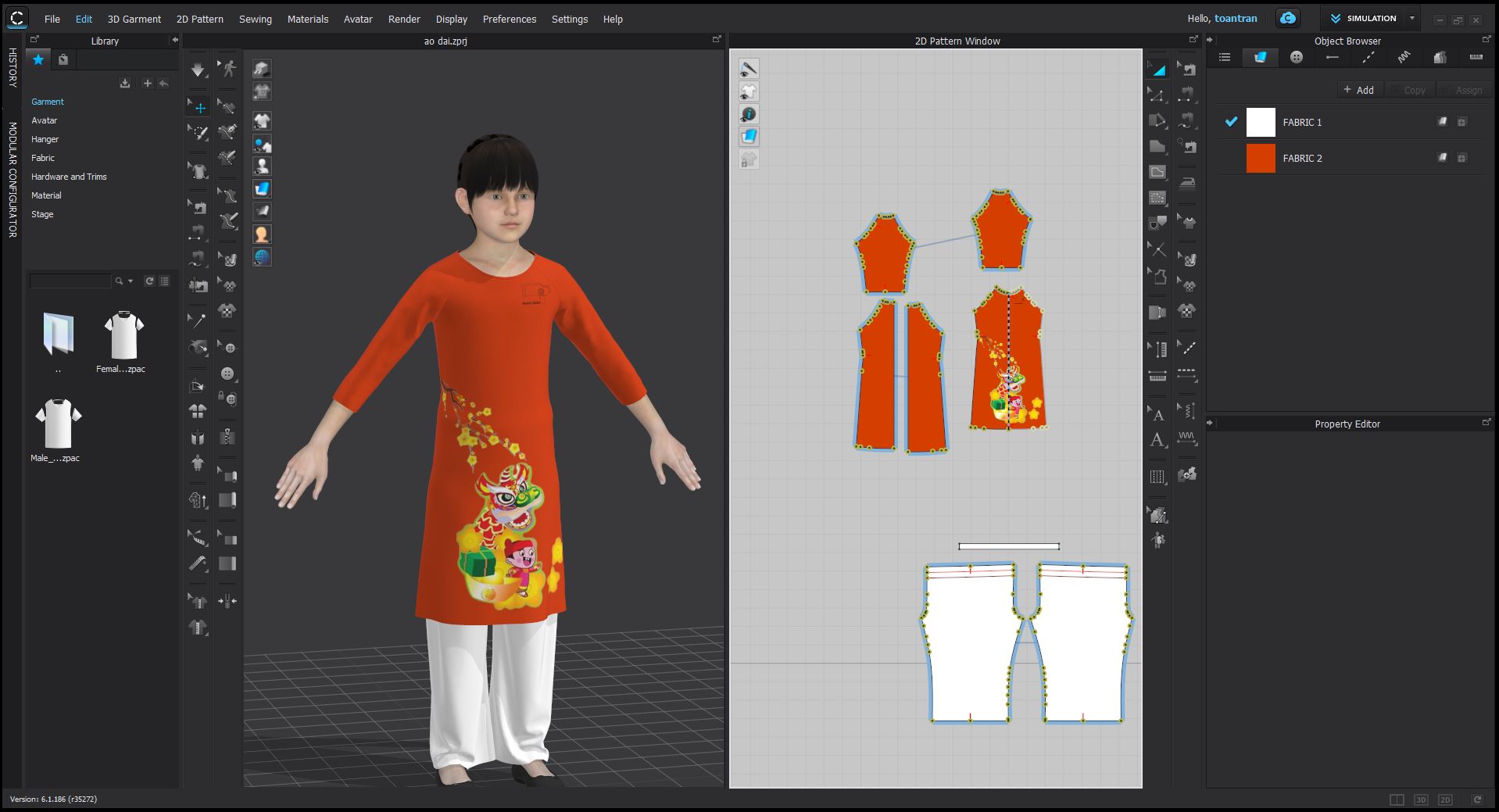Open the SIMULATION mode dropdown arrow
1499x812 pixels.
pos(1412,18)
